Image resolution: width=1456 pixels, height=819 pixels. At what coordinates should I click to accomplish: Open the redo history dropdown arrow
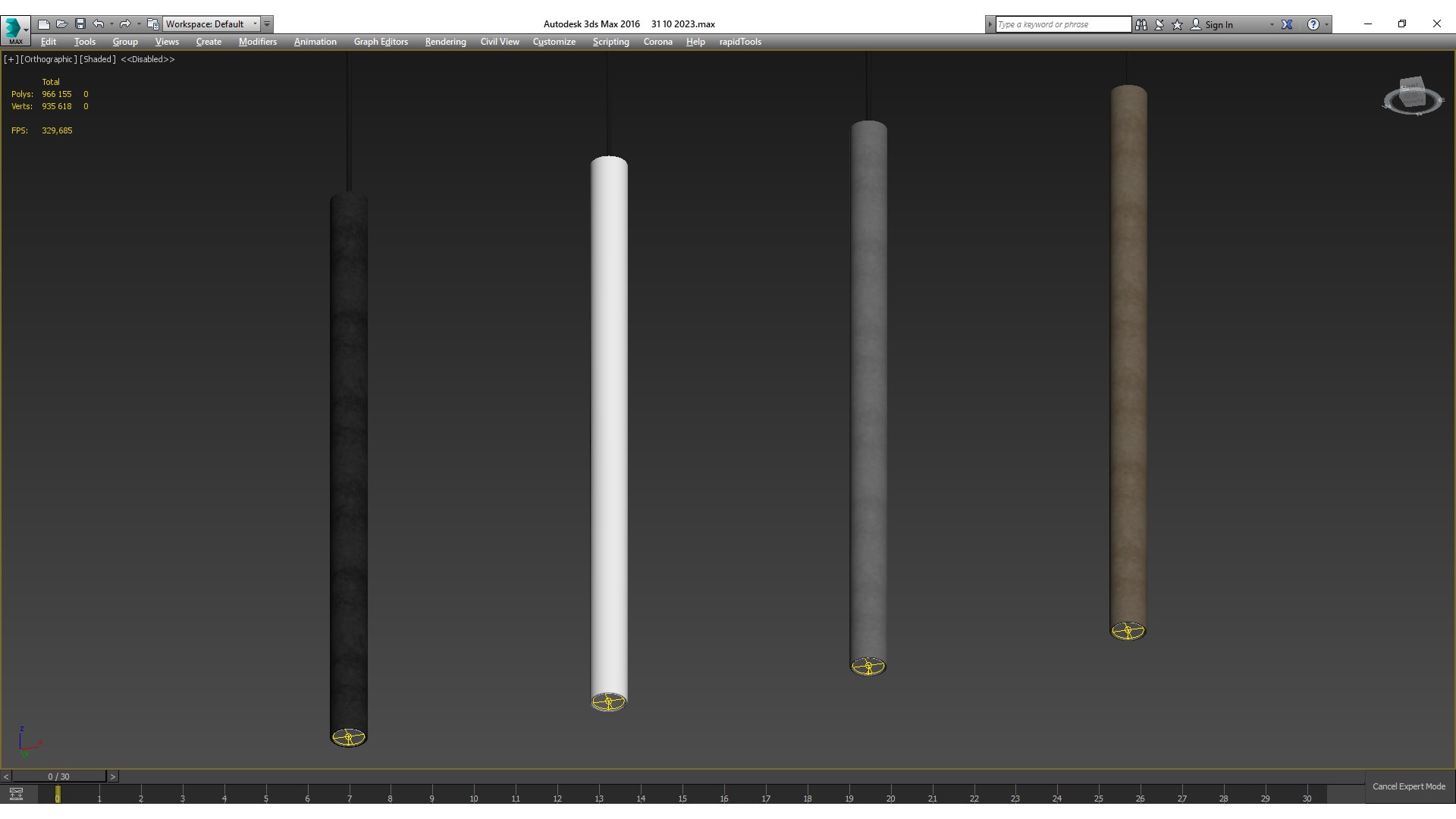click(x=139, y=24)
